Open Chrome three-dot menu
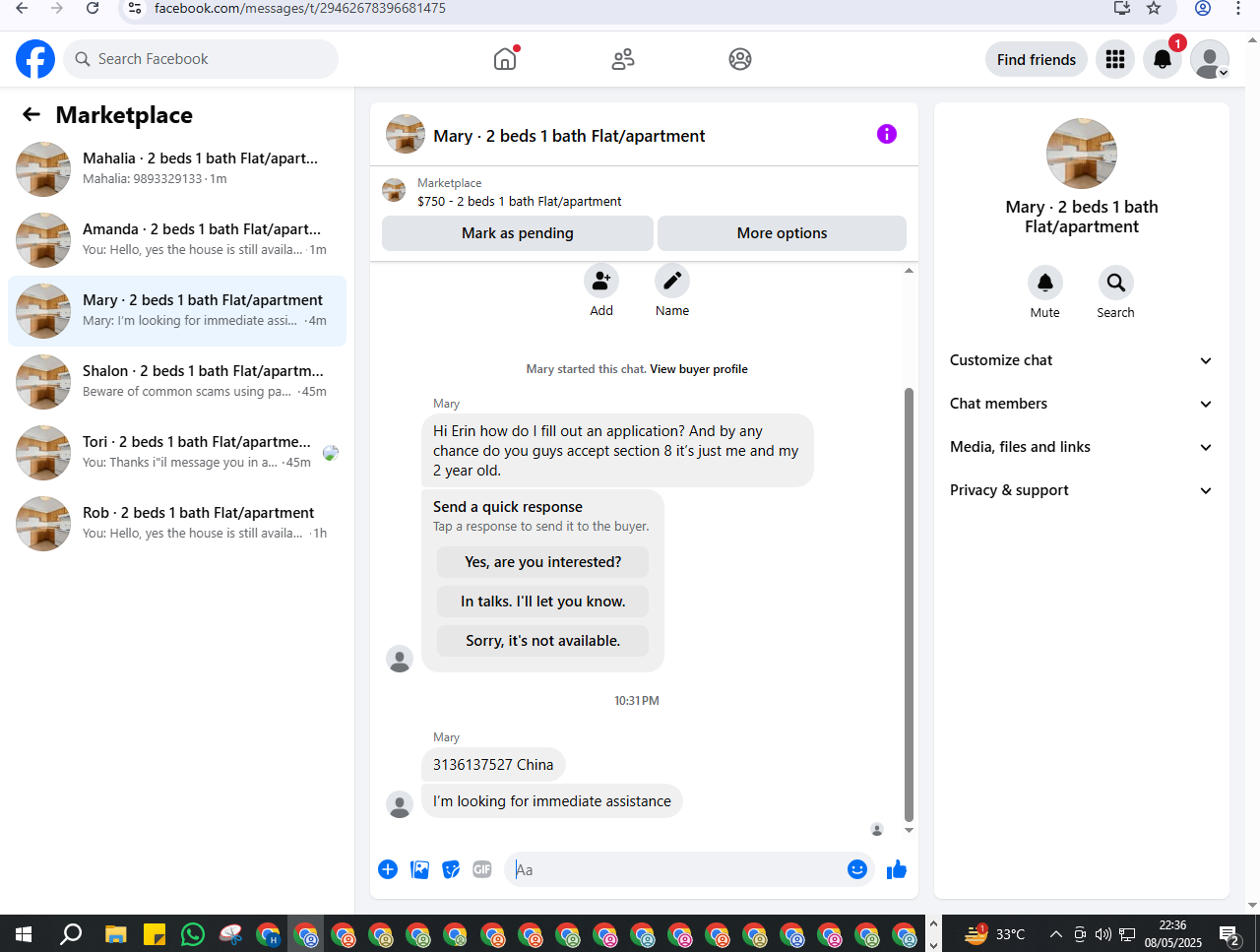 coord(1238,8)
